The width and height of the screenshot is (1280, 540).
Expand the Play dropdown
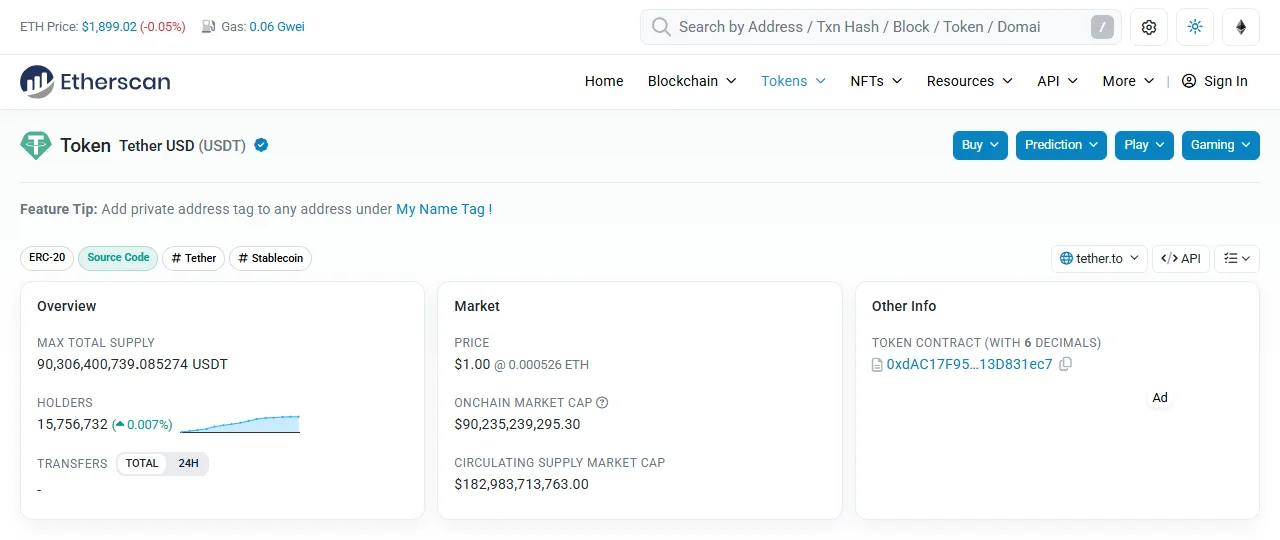[1144, 145]
